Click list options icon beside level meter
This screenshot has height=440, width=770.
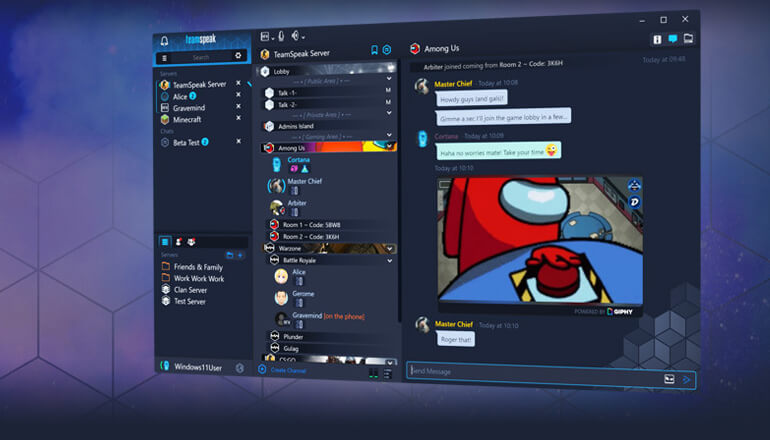(387, 374)
